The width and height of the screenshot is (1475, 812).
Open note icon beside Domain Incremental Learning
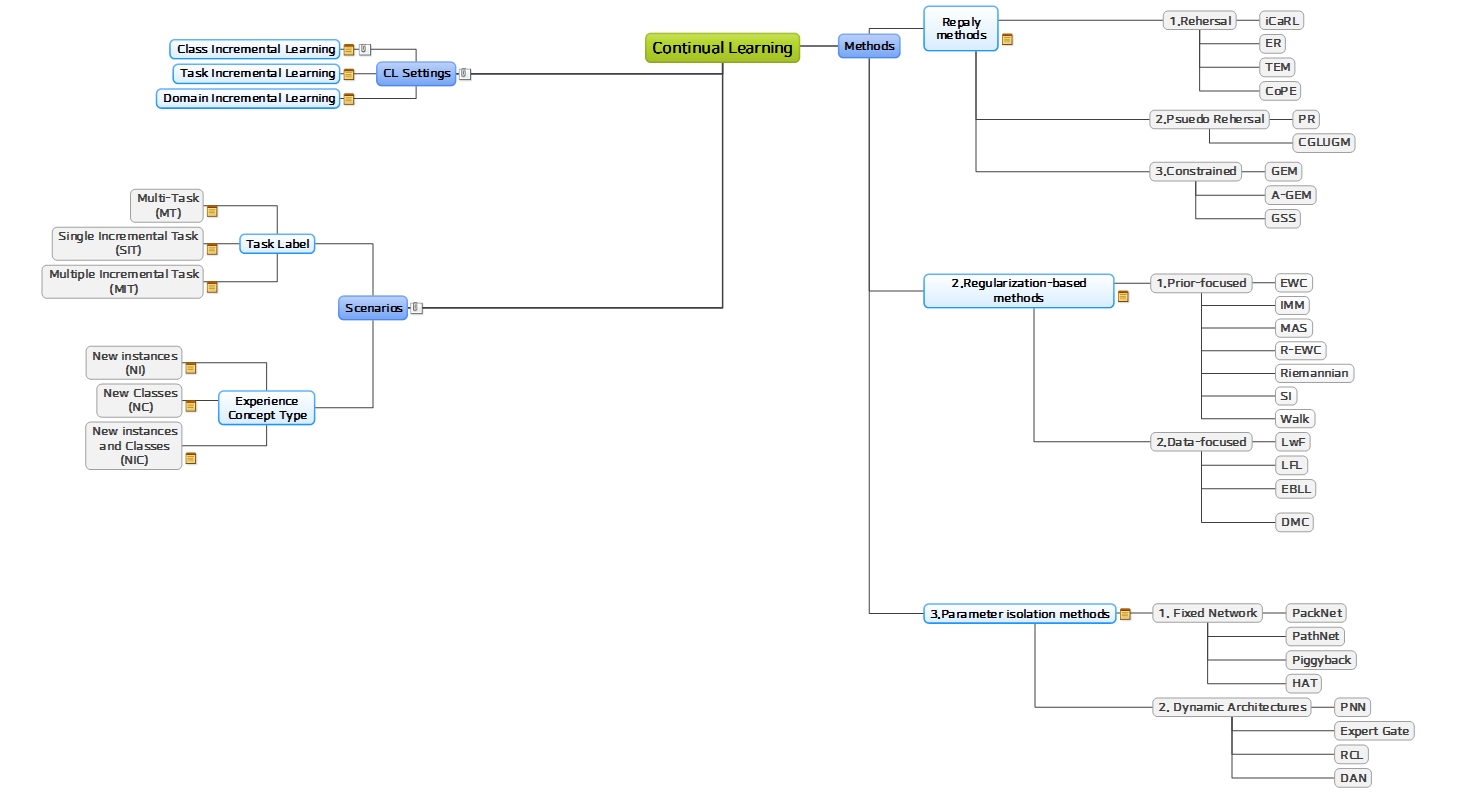click(x=349, y=99)
